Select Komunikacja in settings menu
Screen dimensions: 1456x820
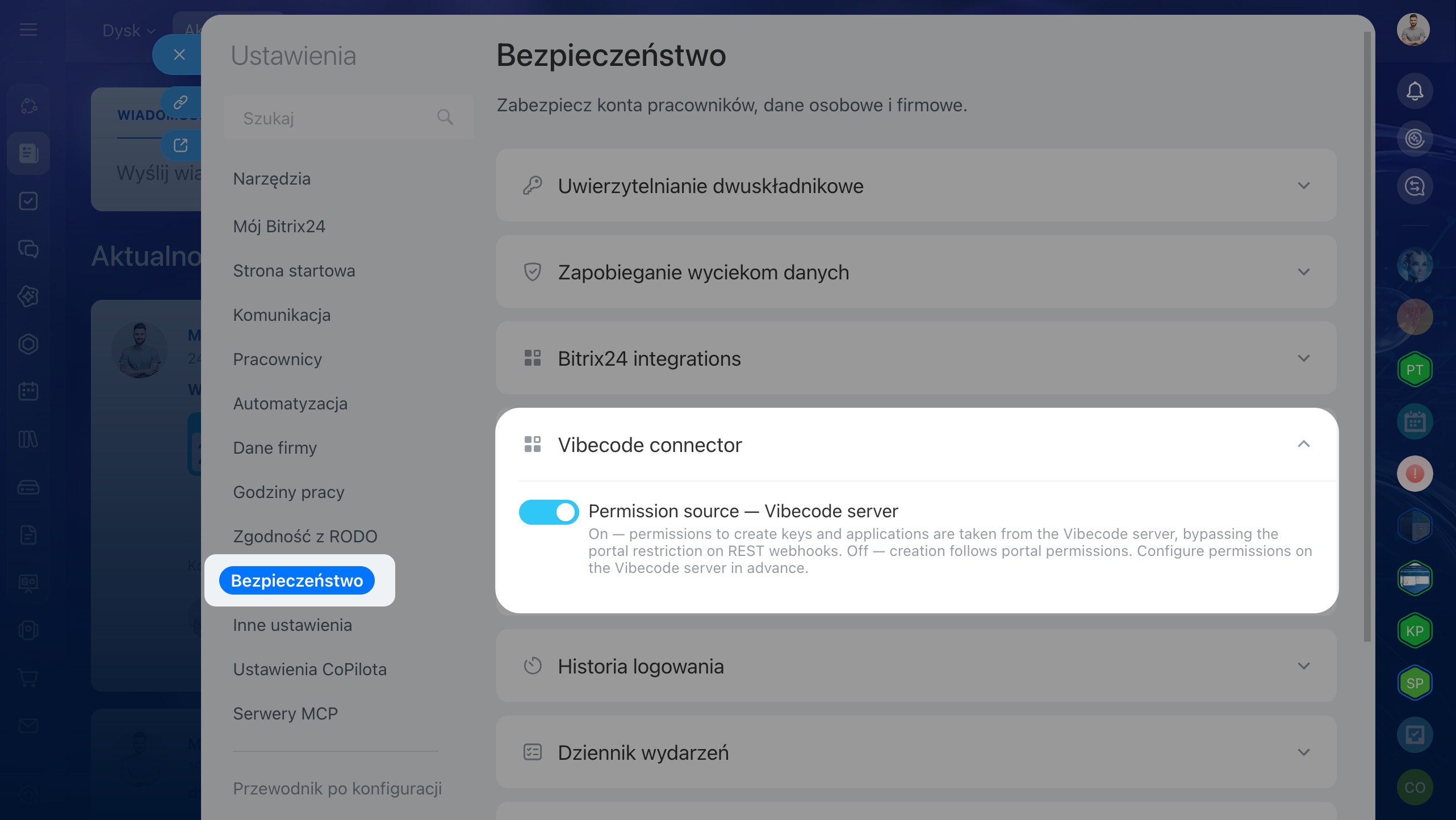point(282,315)
